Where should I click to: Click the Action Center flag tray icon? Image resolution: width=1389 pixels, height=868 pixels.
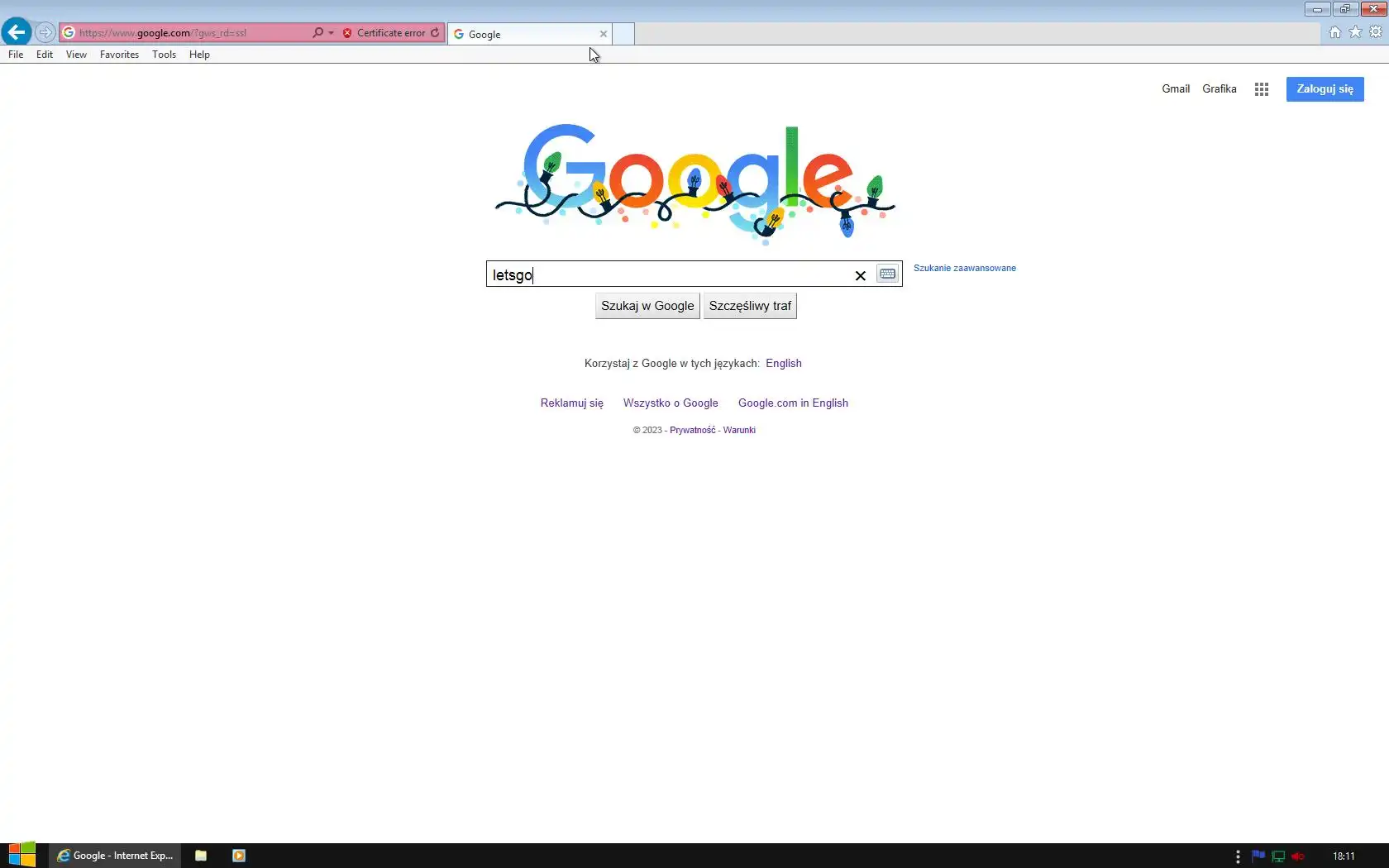1258,856
